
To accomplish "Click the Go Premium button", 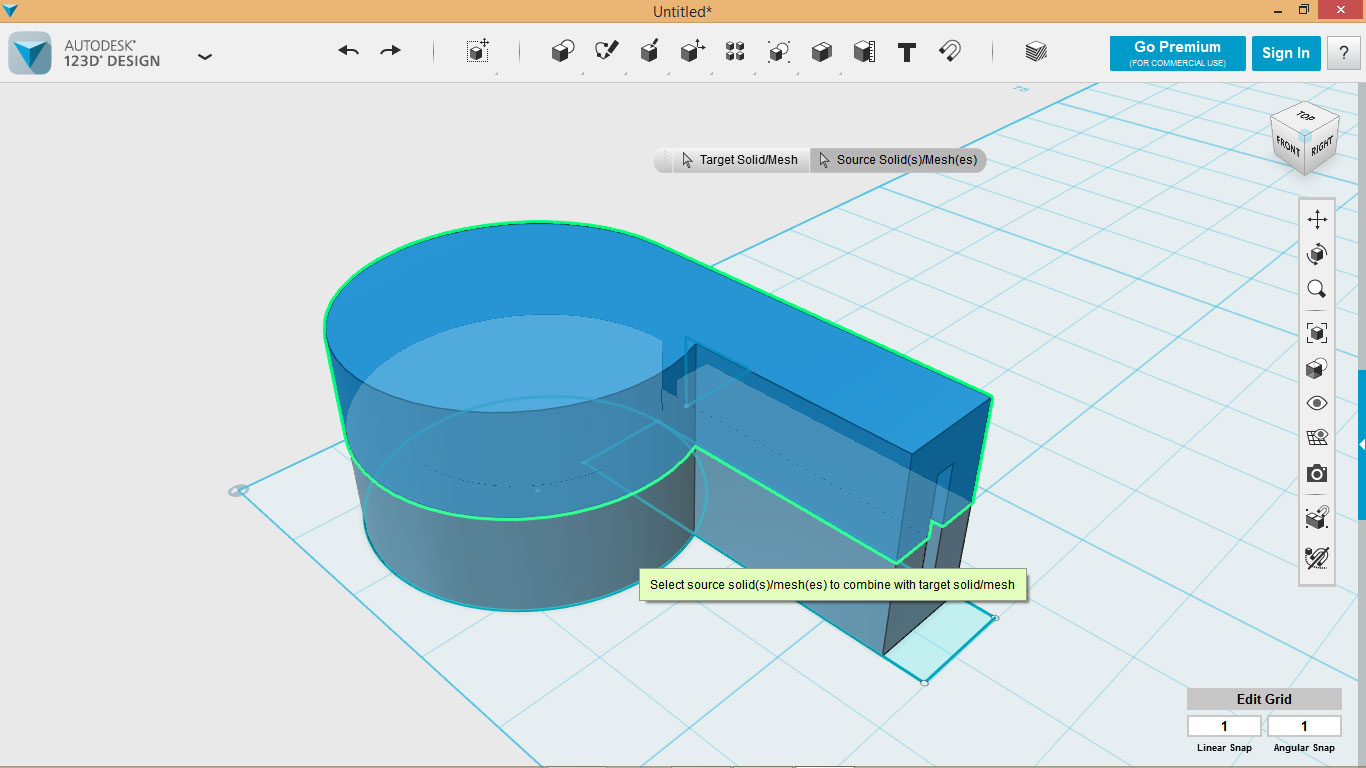I will [x=1177, y=53].
